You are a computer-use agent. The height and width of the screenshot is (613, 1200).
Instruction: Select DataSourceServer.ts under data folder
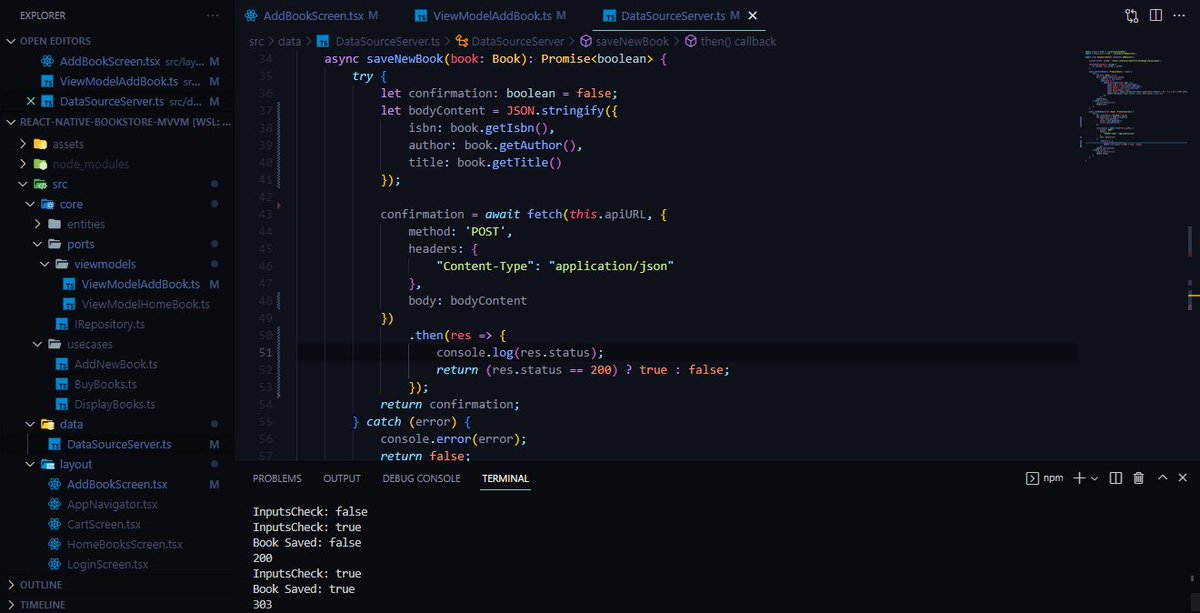click(118, 444)
